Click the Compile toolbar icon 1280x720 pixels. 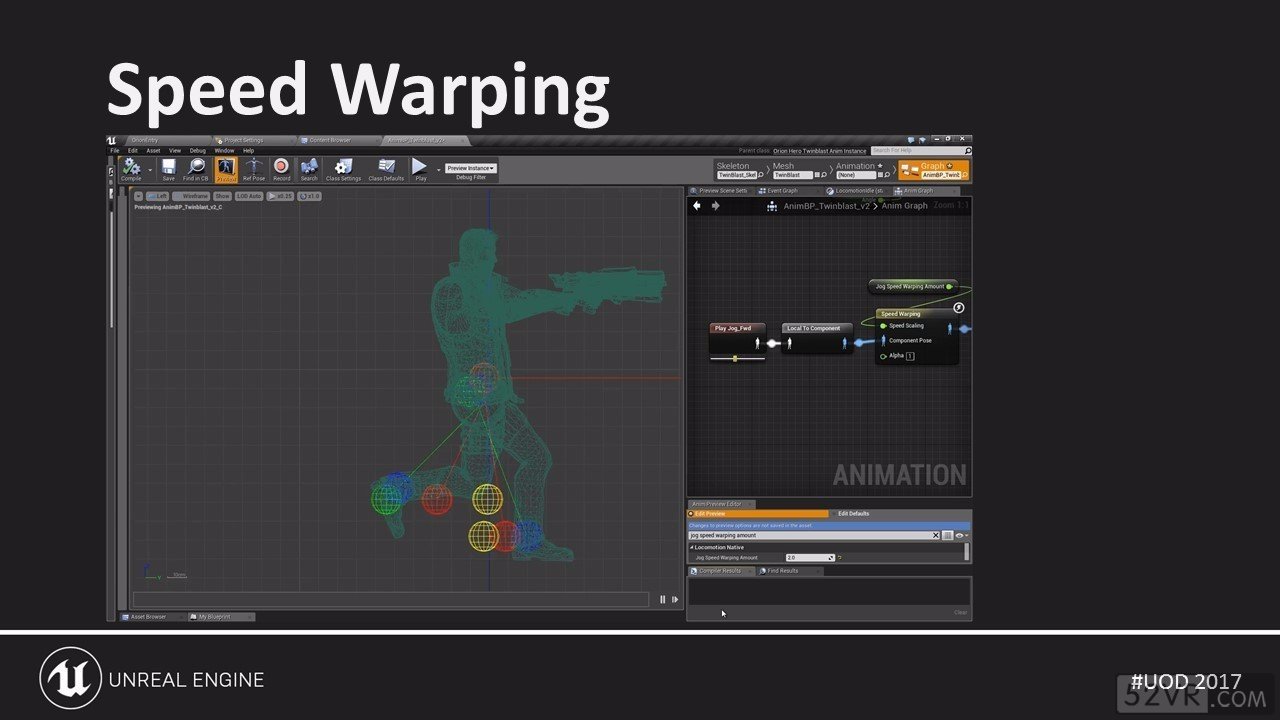[131, 168]
